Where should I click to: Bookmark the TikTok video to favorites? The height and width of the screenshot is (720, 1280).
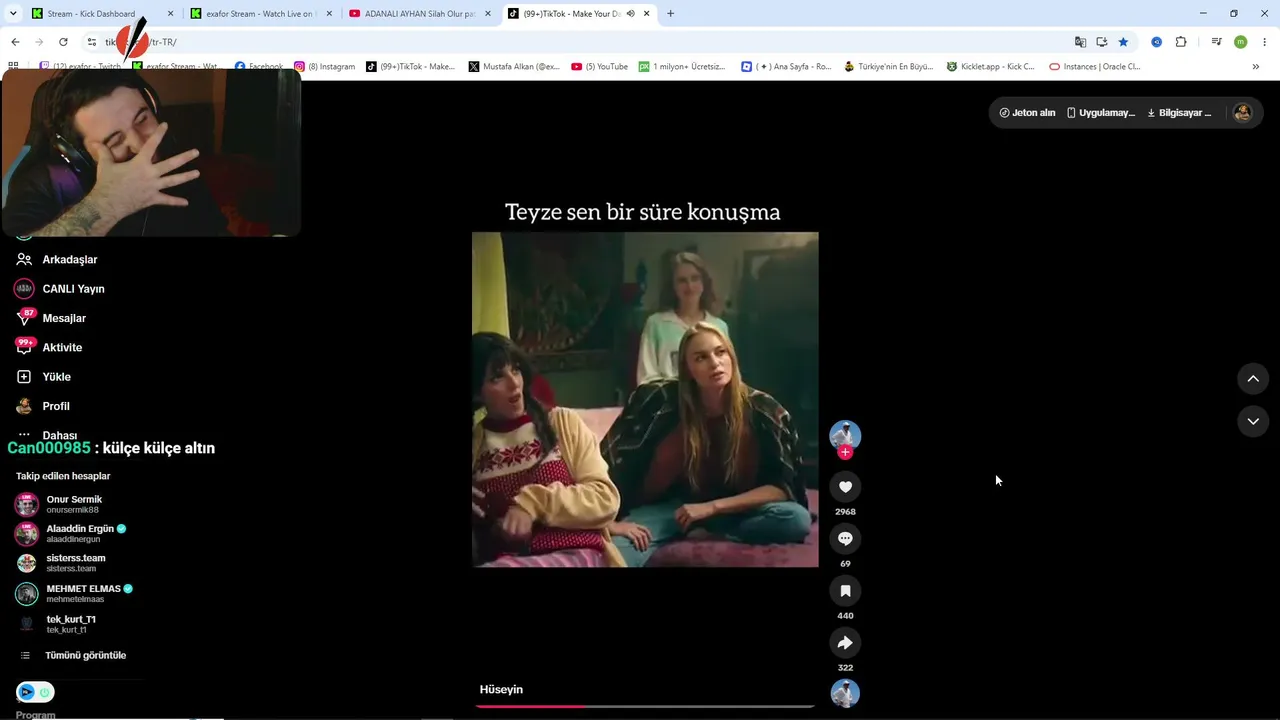[x=845, y=591]
